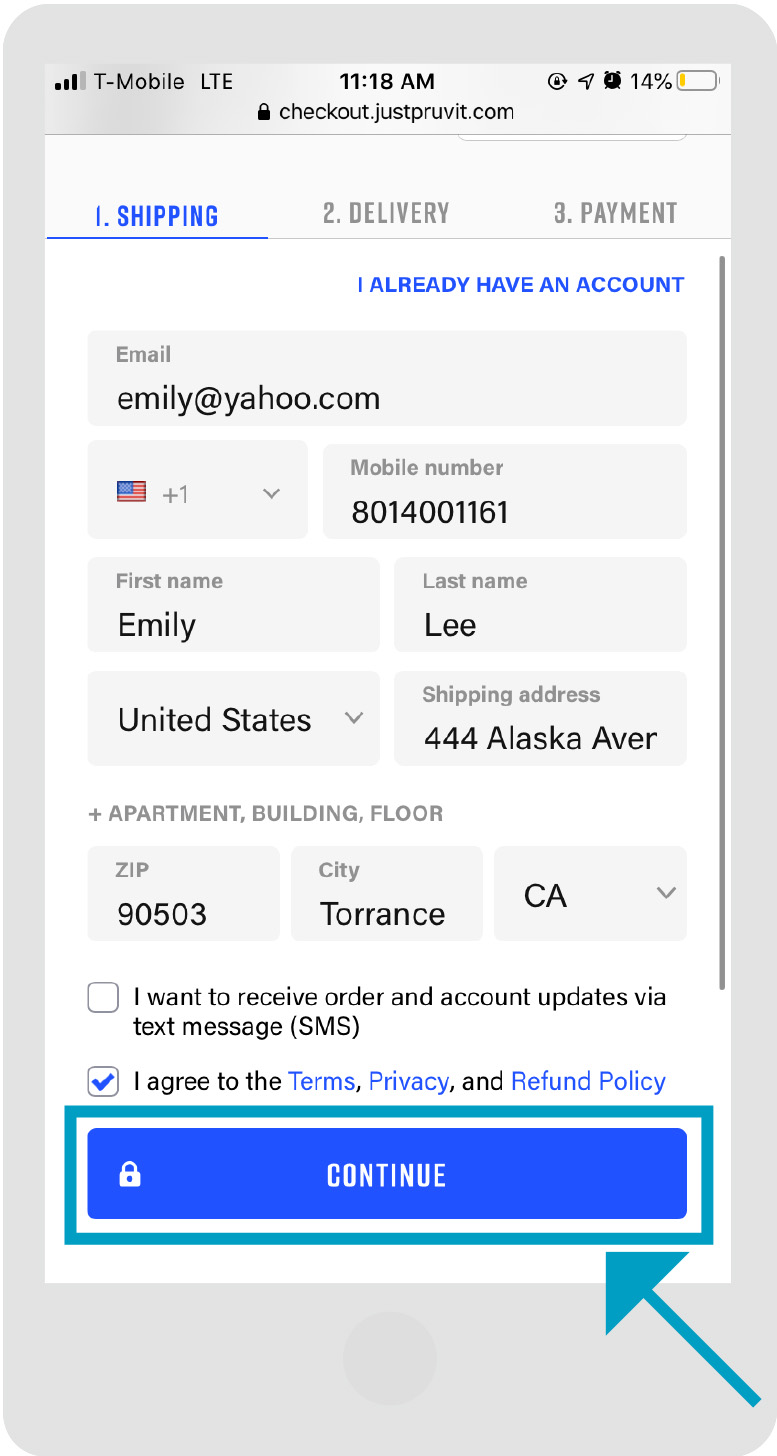Tap the cellular signal bars icon
This screenshot has height=1456, width=777.
(x=71, y=82)
